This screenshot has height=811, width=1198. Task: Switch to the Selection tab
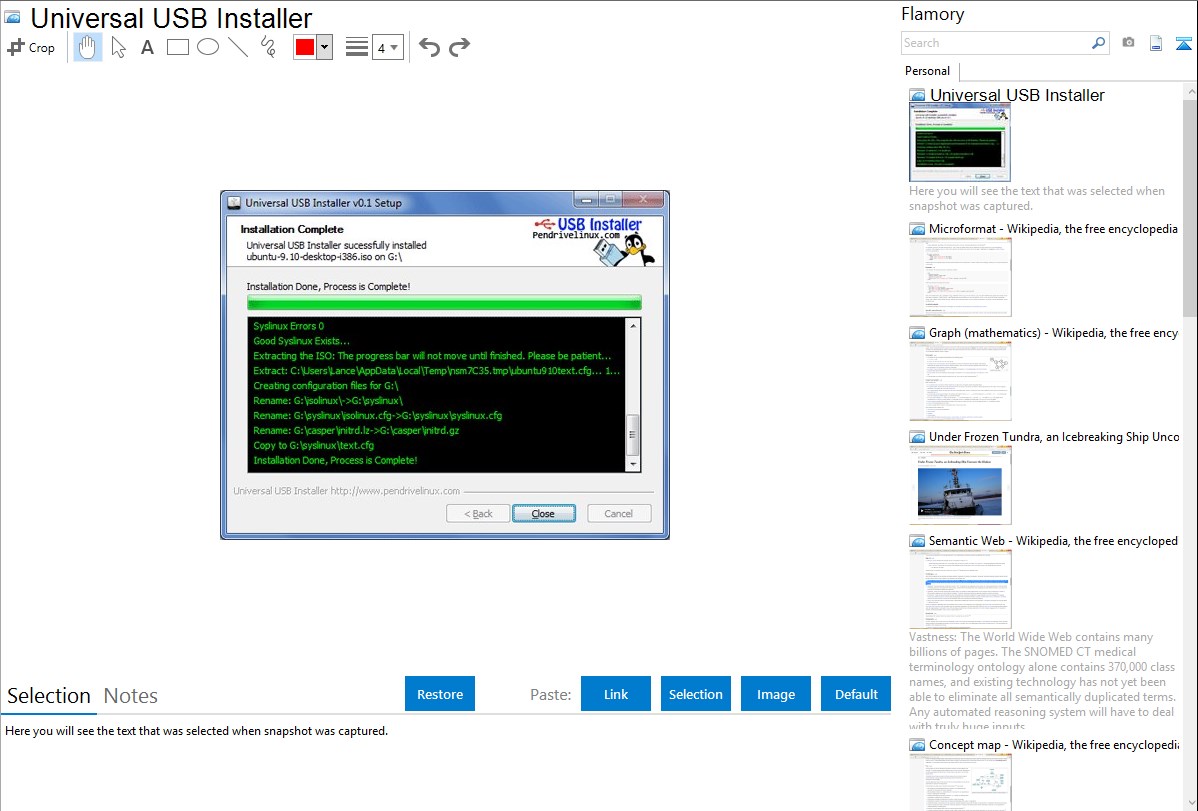coord(49,696)
